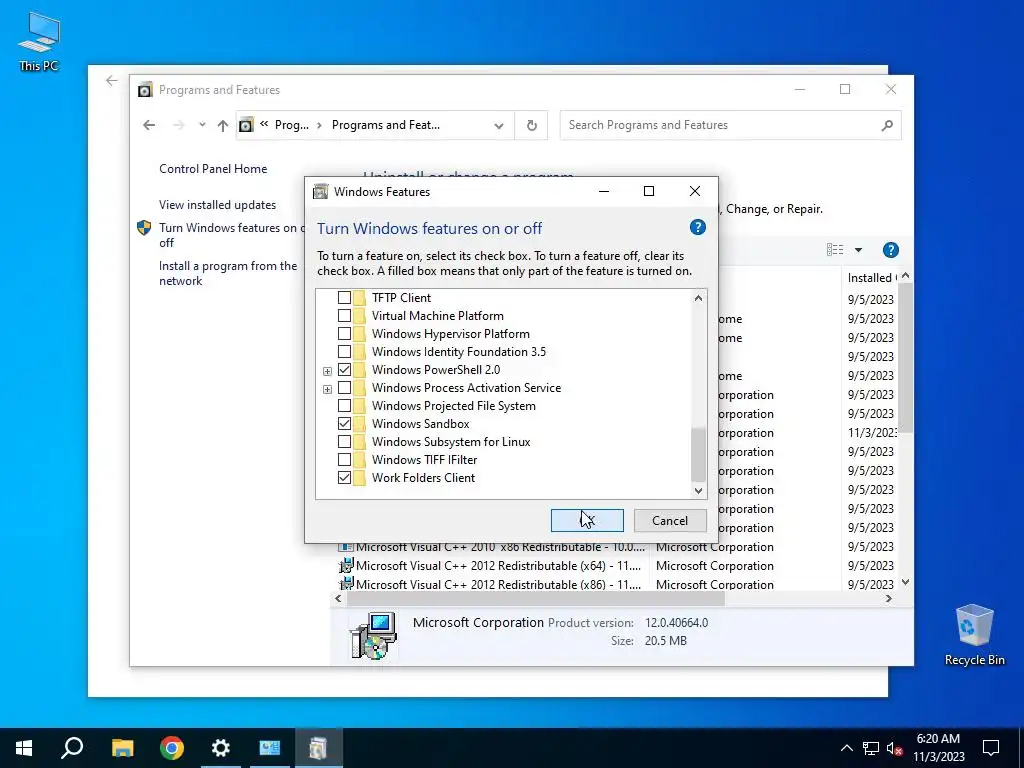Screen dimensions: 1024x768
Task: Expand the Windows PowerShell 2.0 node
Action: [x=327, y=371]
